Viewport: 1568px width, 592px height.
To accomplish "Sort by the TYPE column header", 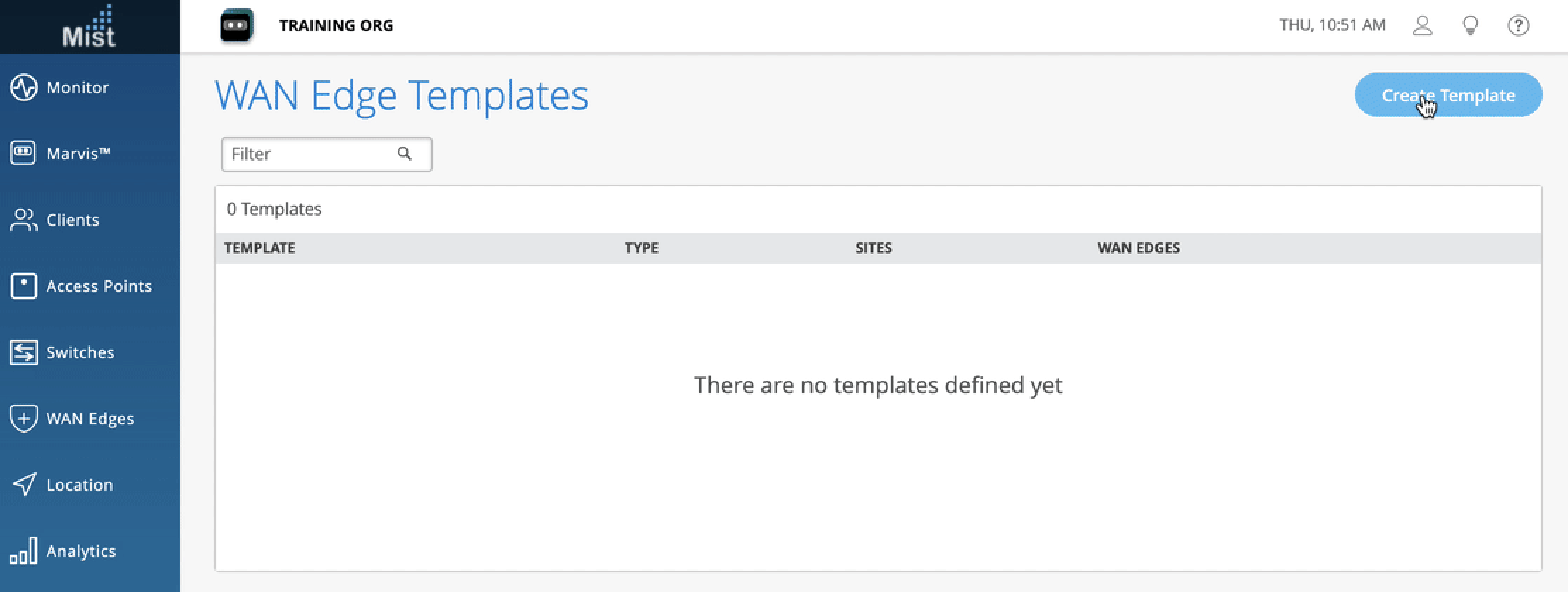I will 641,248.
